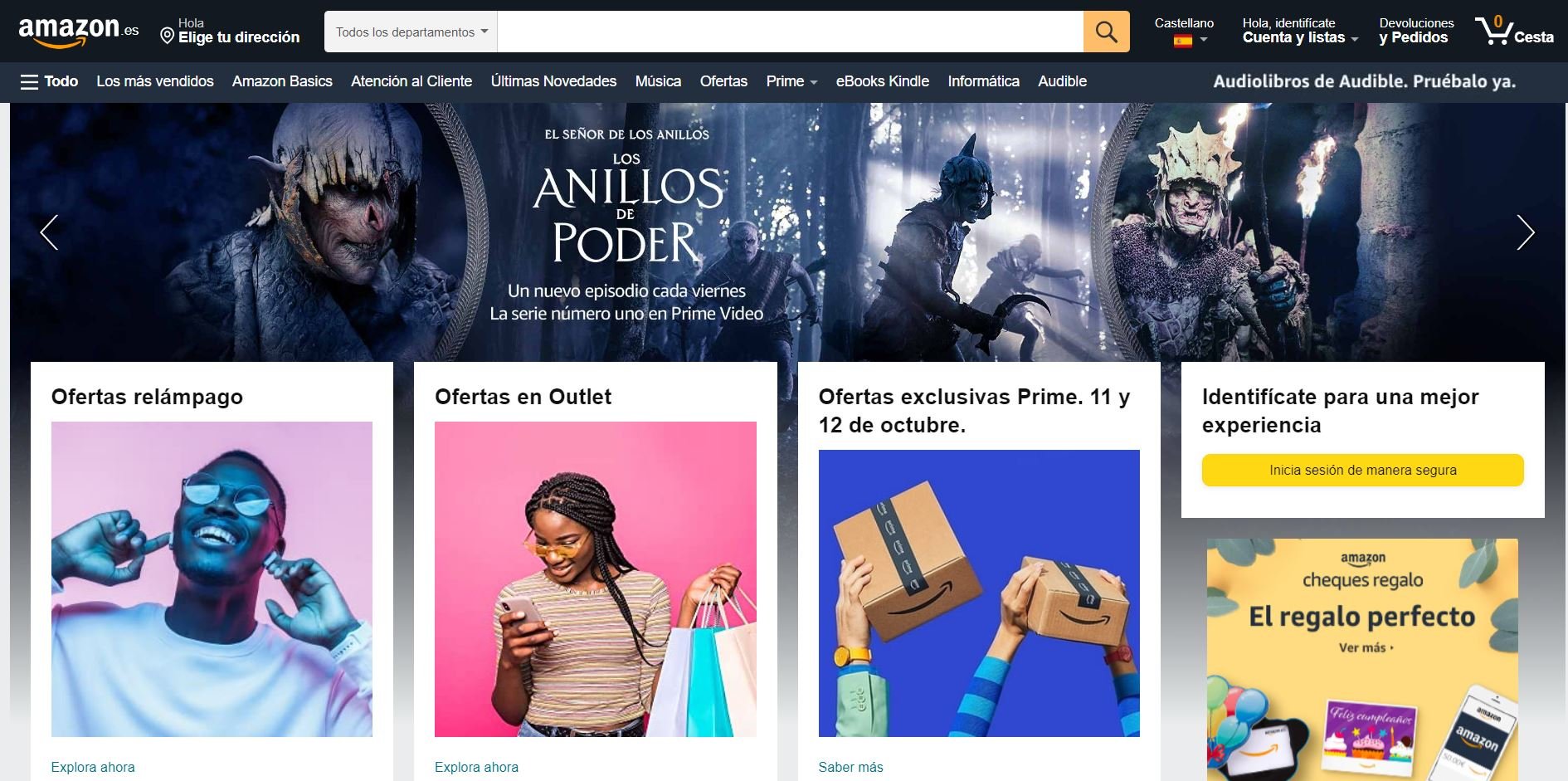The width and height of the screenshot is (1568, 781).
Task: Open Los más vendidos menu item
Action: coord(155,81)
